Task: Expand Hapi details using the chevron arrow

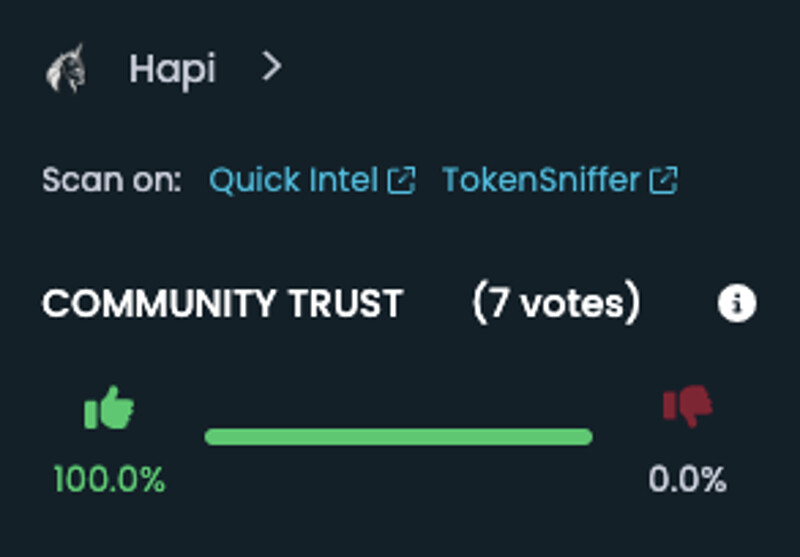Action: pos(271,68)
